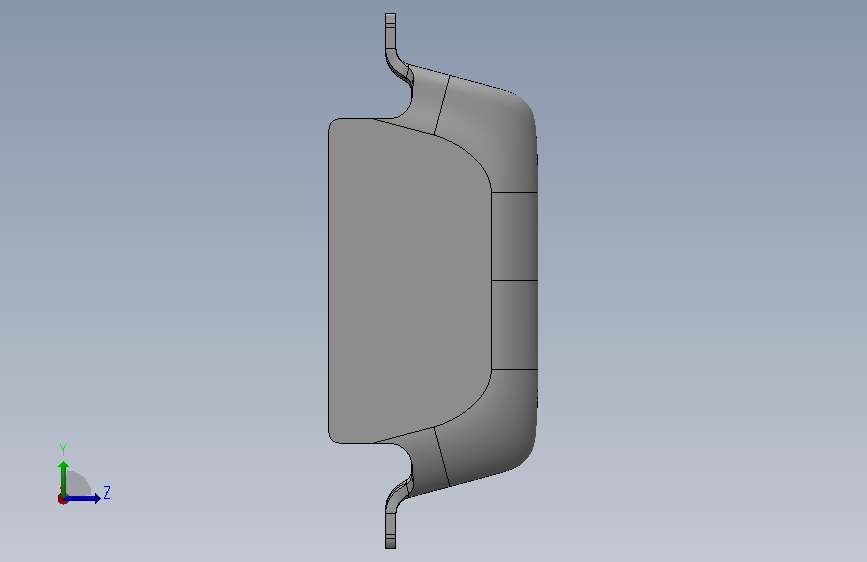Select the bottom mounting flange tab of the model
The height and width of the screenshot is (562, 867).
(390, 529)
